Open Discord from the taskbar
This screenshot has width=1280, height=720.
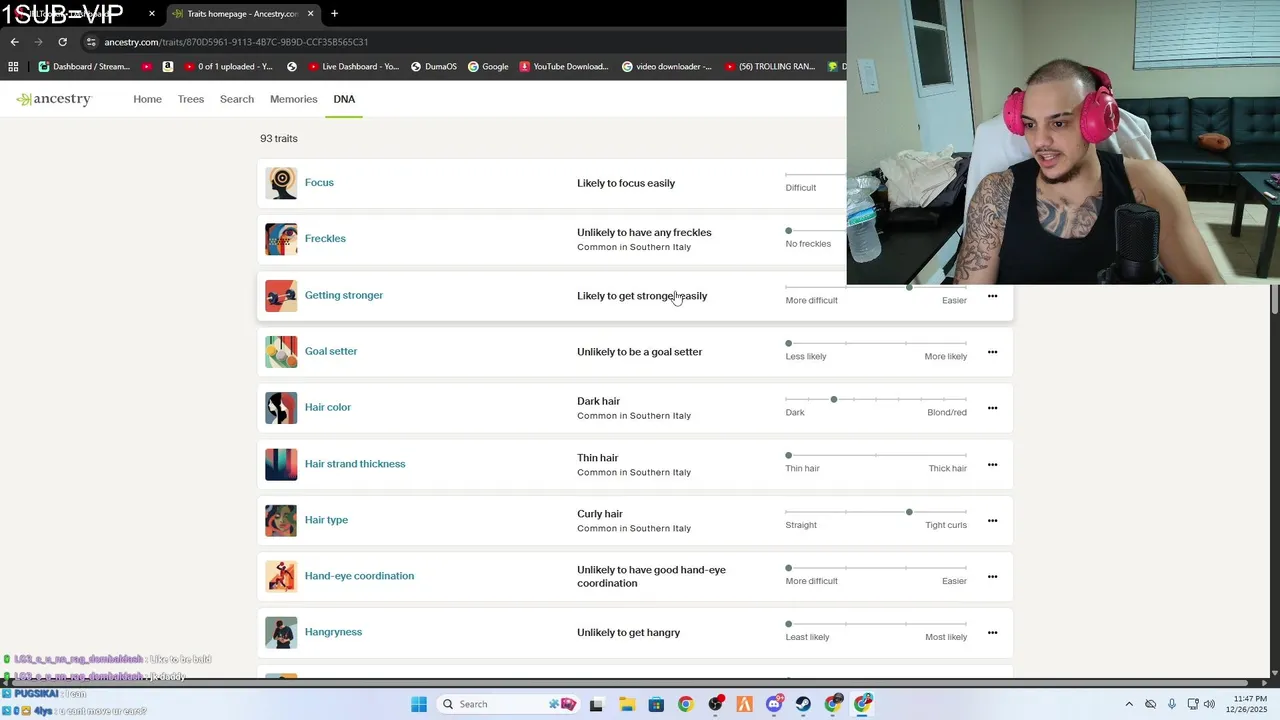(774, 704)
